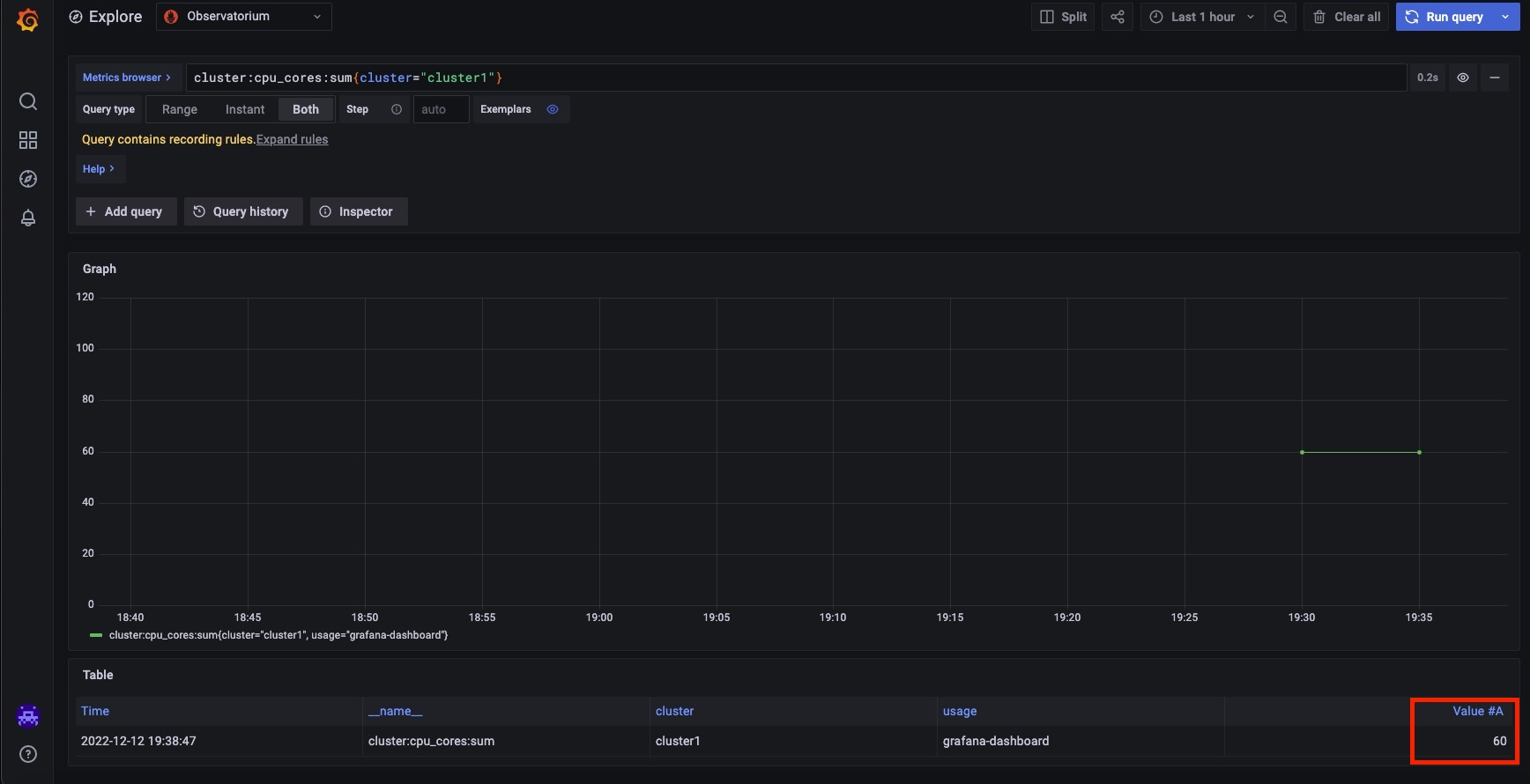The image size is (1530, 784).
Task: Click the grafana-dashboard table cell
Action: pyautogui.click(x=1081, y=741)
